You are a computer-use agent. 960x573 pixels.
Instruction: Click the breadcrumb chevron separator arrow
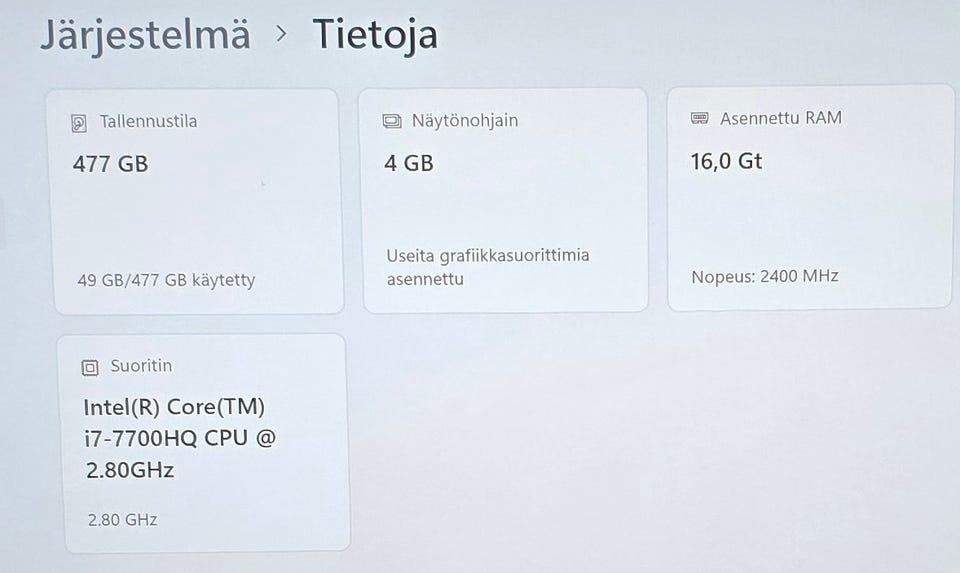click(x=282, y=34)
